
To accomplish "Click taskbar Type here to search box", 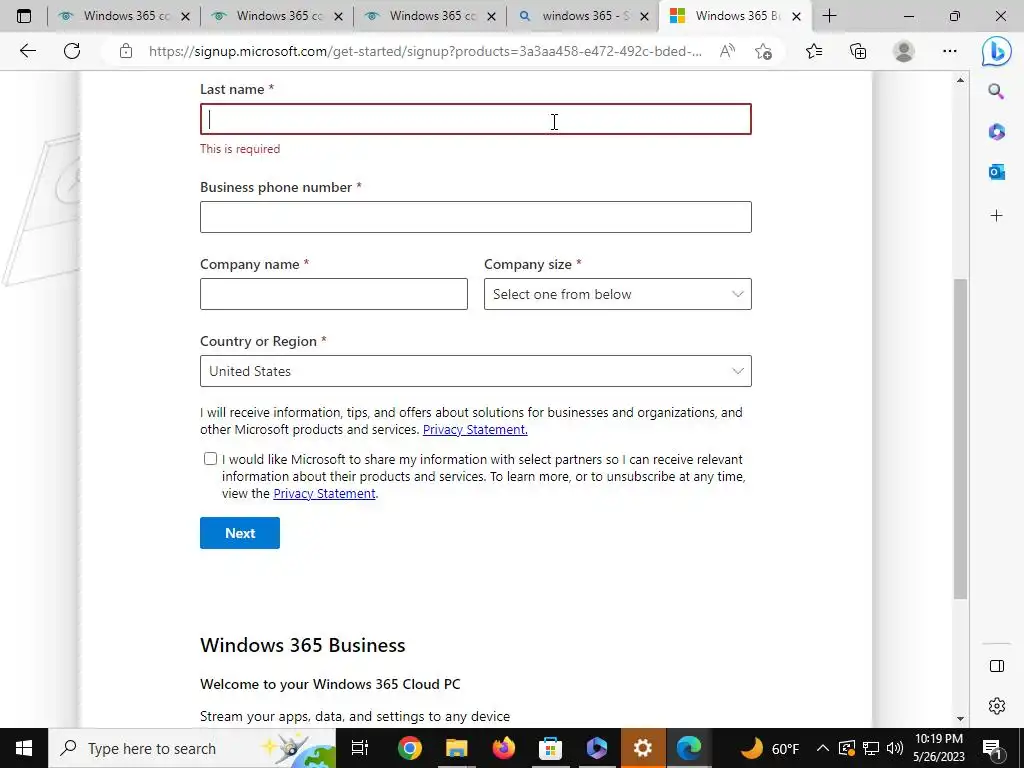I will (191, 748).
